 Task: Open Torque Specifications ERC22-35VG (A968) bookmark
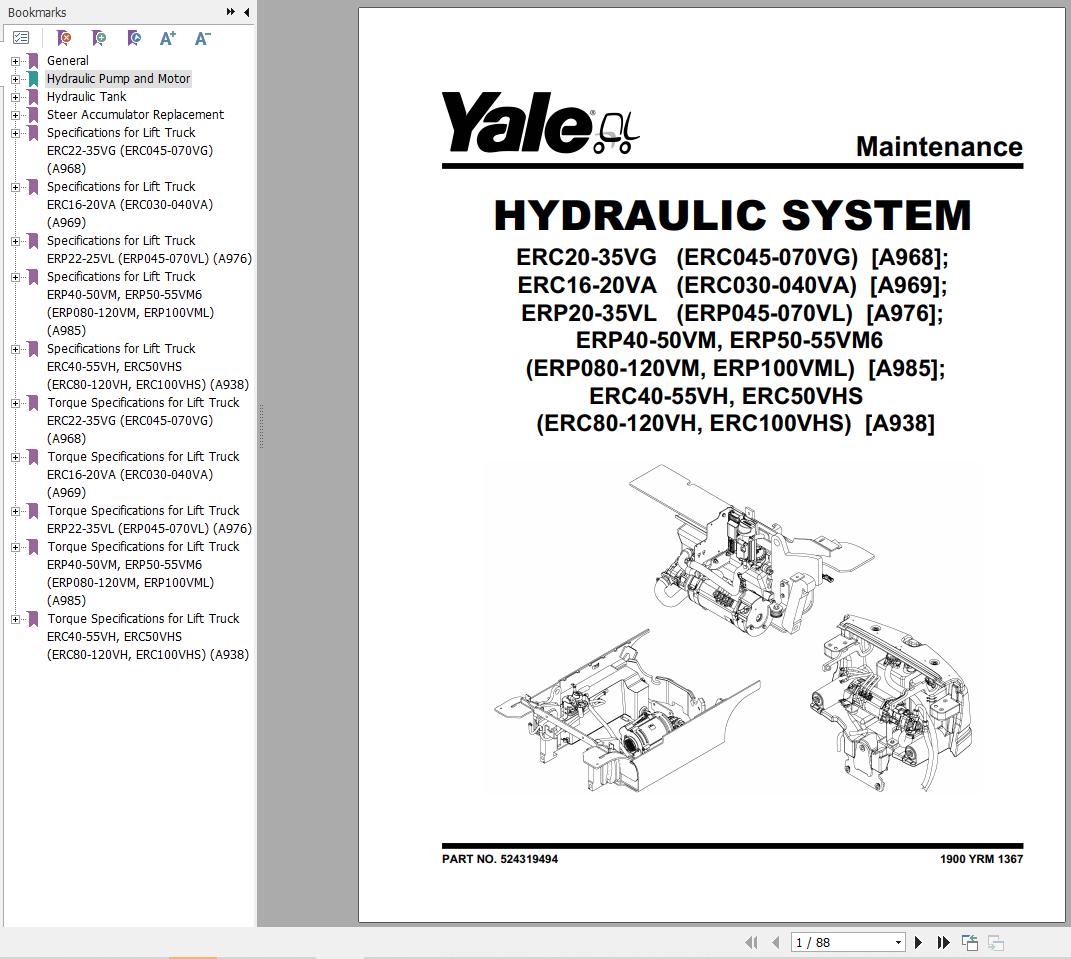click(x=143, y=420)
